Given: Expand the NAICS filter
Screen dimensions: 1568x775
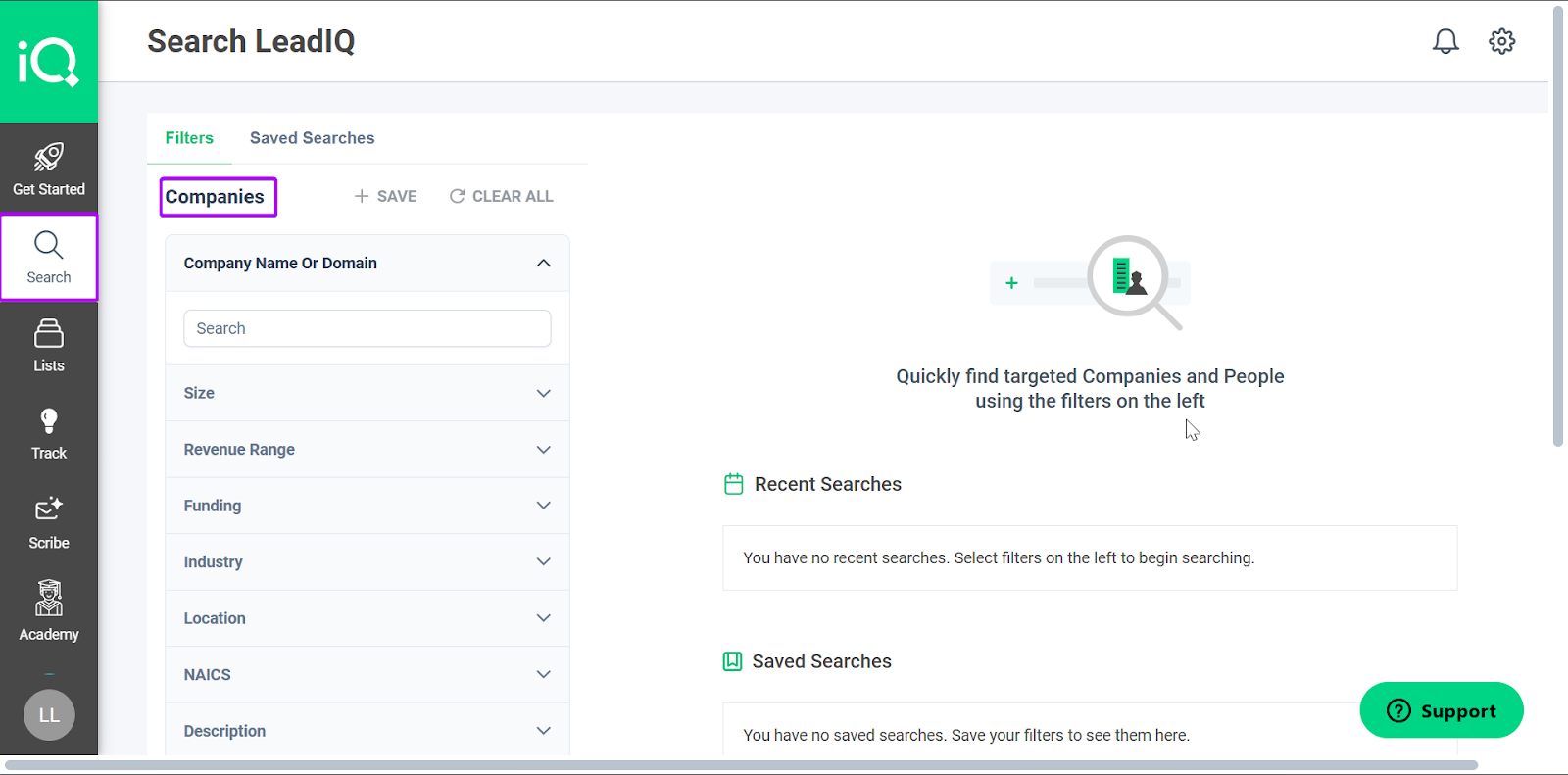Looking at the screenshot, I should coord(367,675).
